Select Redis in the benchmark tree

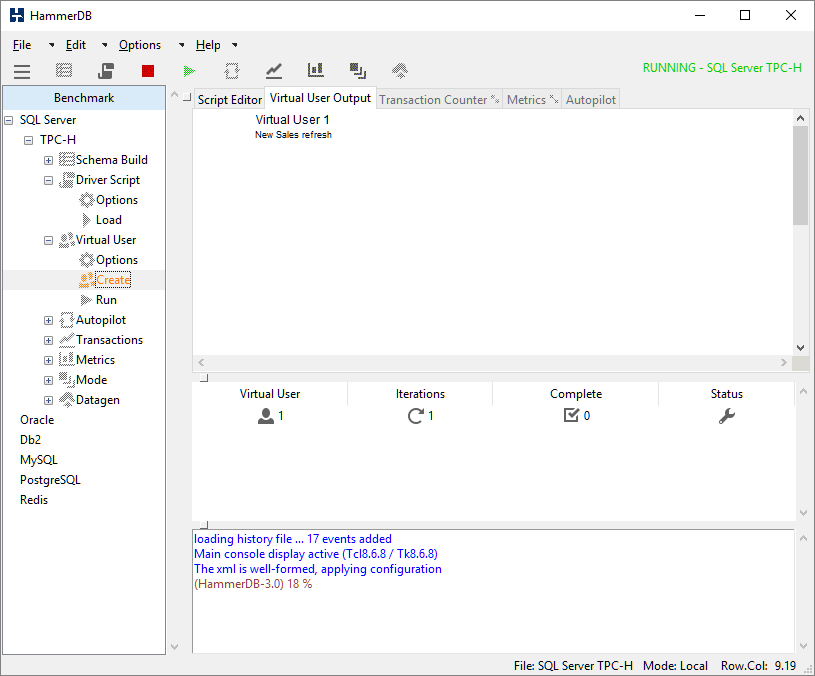[34, 500]
